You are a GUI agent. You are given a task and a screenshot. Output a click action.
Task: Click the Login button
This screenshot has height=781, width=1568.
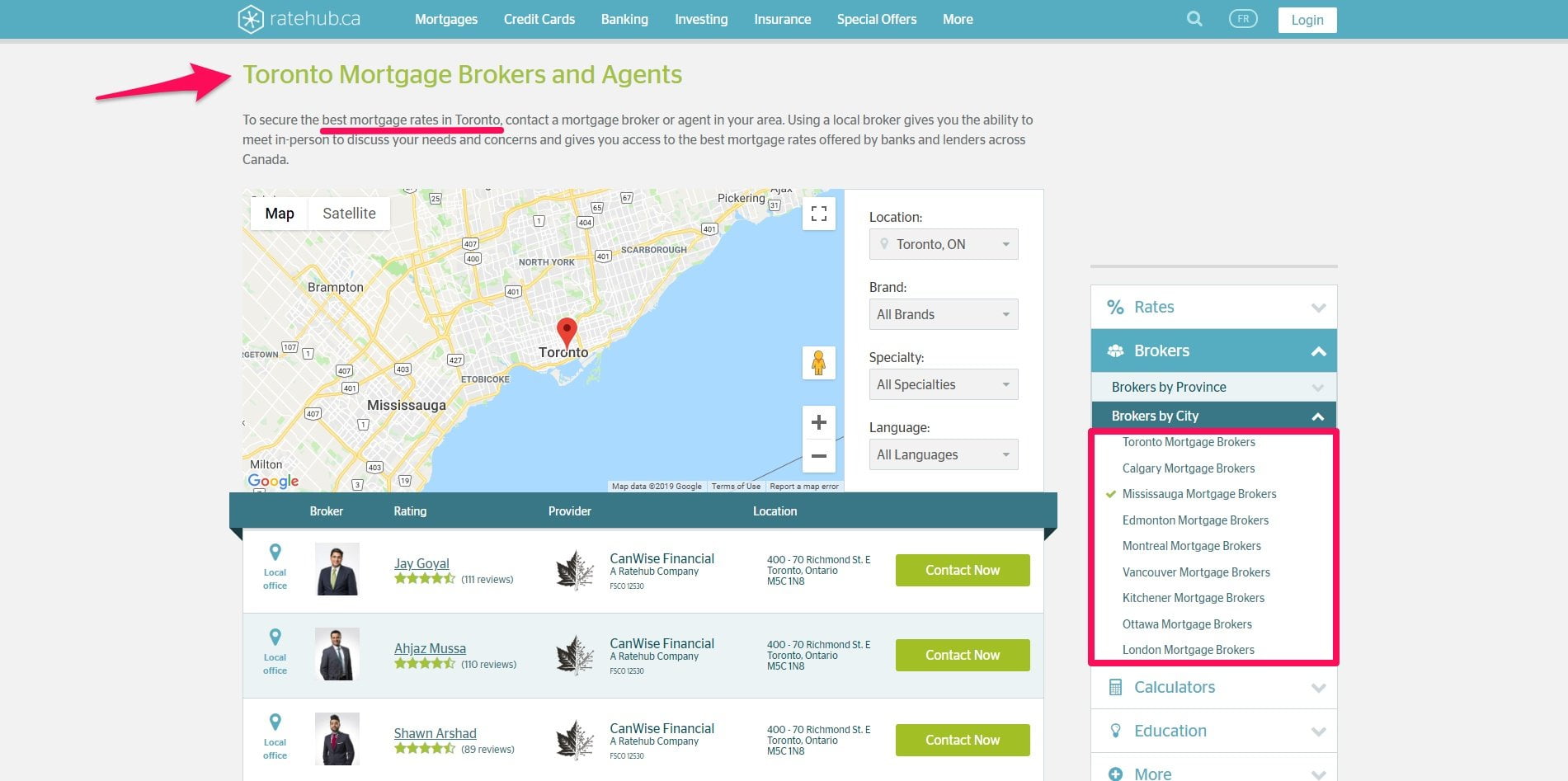1307,20
